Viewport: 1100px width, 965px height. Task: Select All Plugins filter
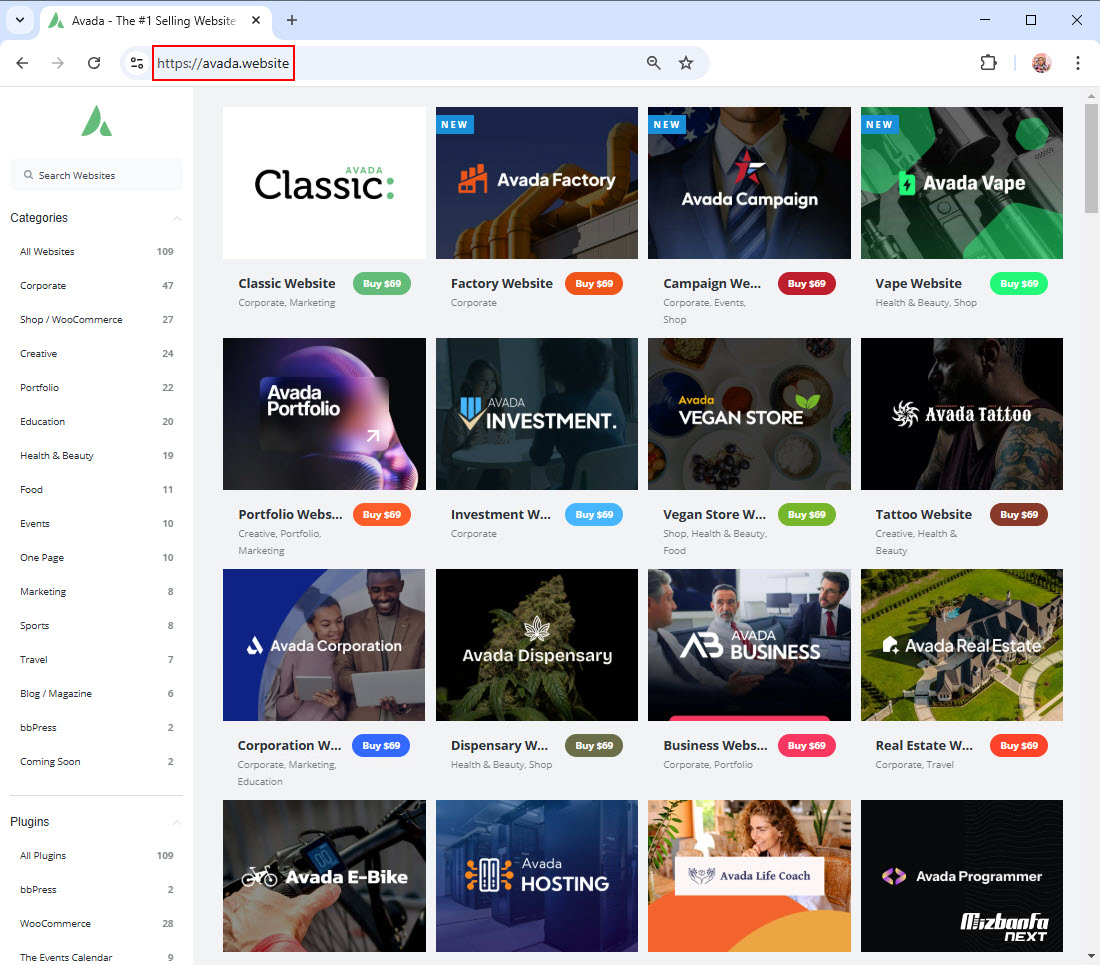click(97, 856)
